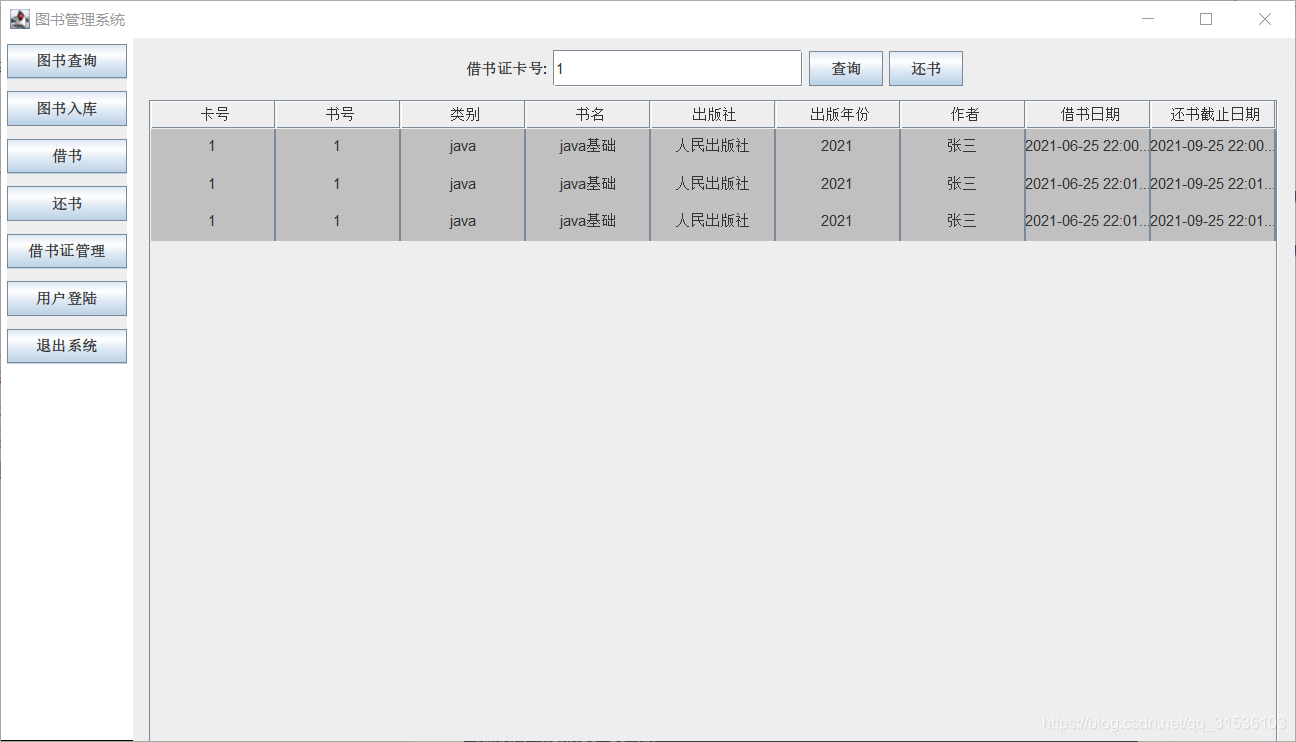Click the 卡号 column header
The height and width of the screenshot is (742, 1296).
(x=212, y=113)
